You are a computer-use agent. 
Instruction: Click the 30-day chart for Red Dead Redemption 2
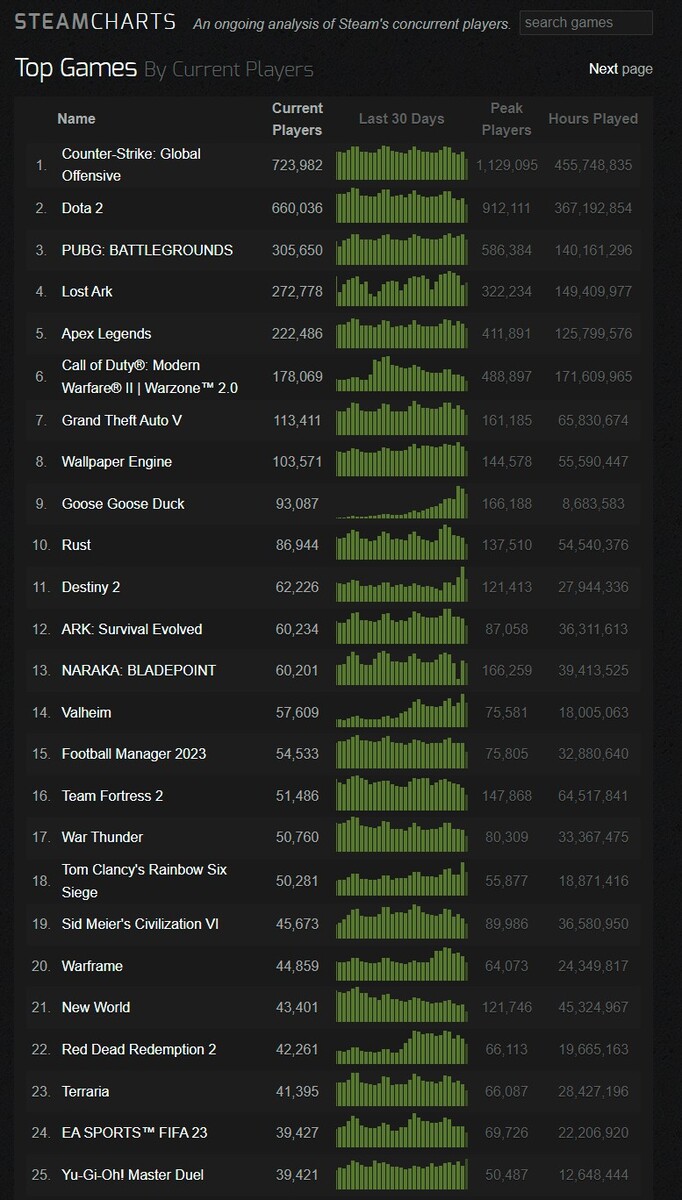point(402,1047)
